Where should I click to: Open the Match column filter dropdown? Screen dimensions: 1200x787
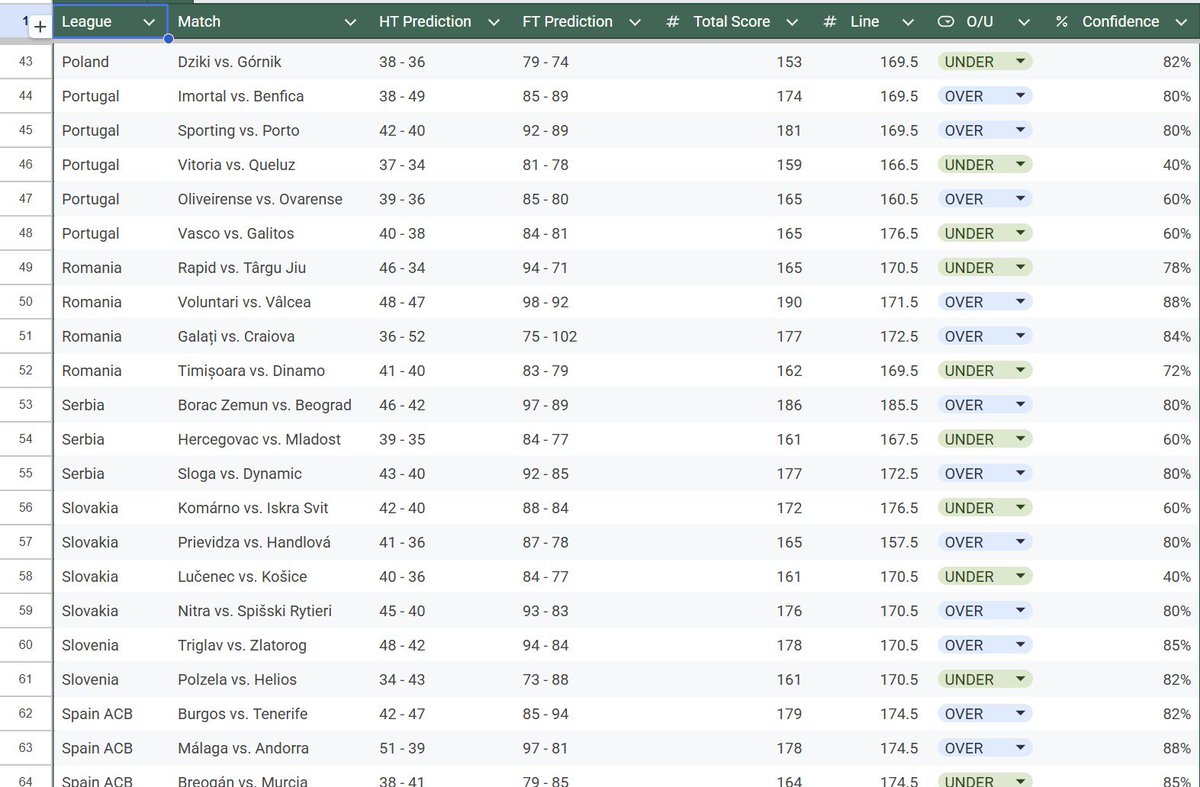coord(350,22)
